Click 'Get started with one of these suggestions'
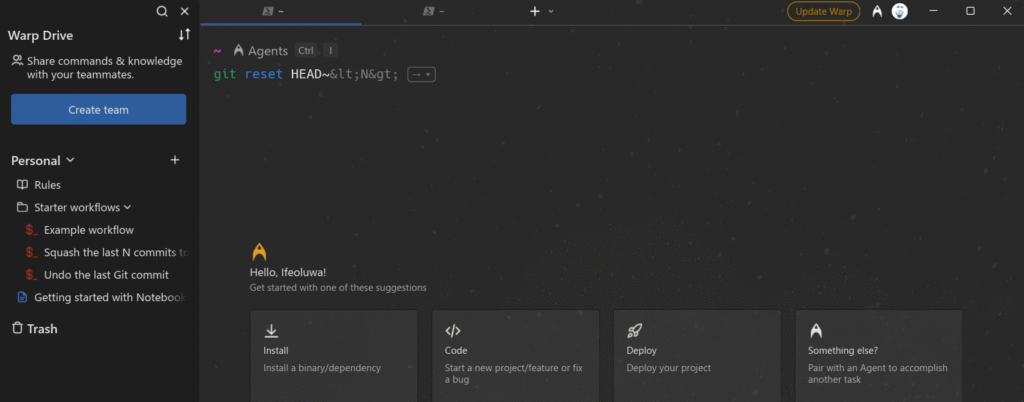The height and width of the screenshot is (402, 1024). coord(338,287)
